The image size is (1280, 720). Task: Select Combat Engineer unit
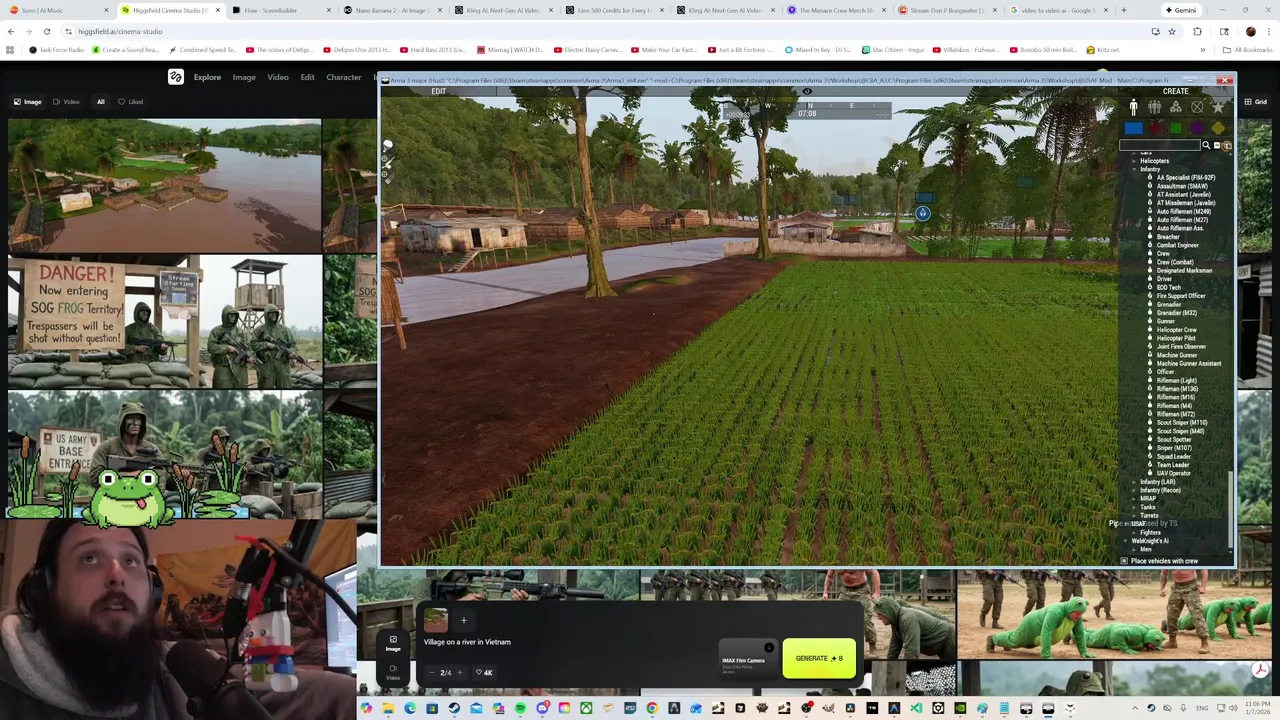[x=1177, y=245]
